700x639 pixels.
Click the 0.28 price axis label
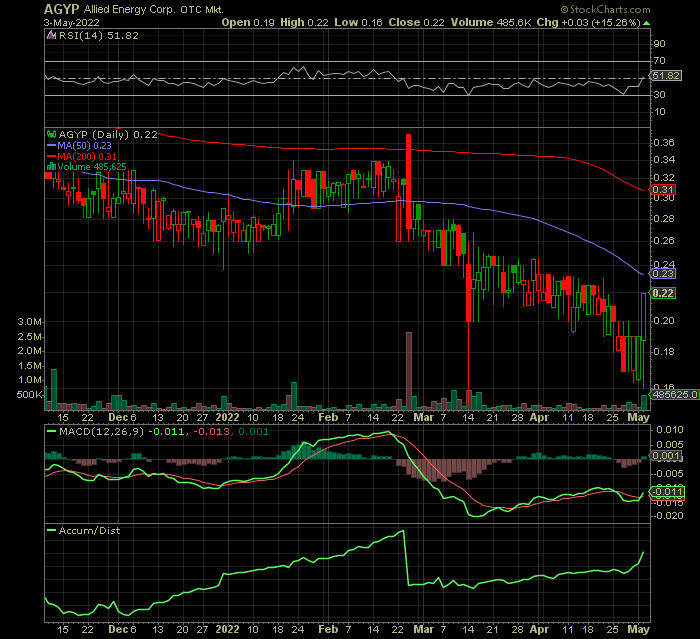pos(664,218)
